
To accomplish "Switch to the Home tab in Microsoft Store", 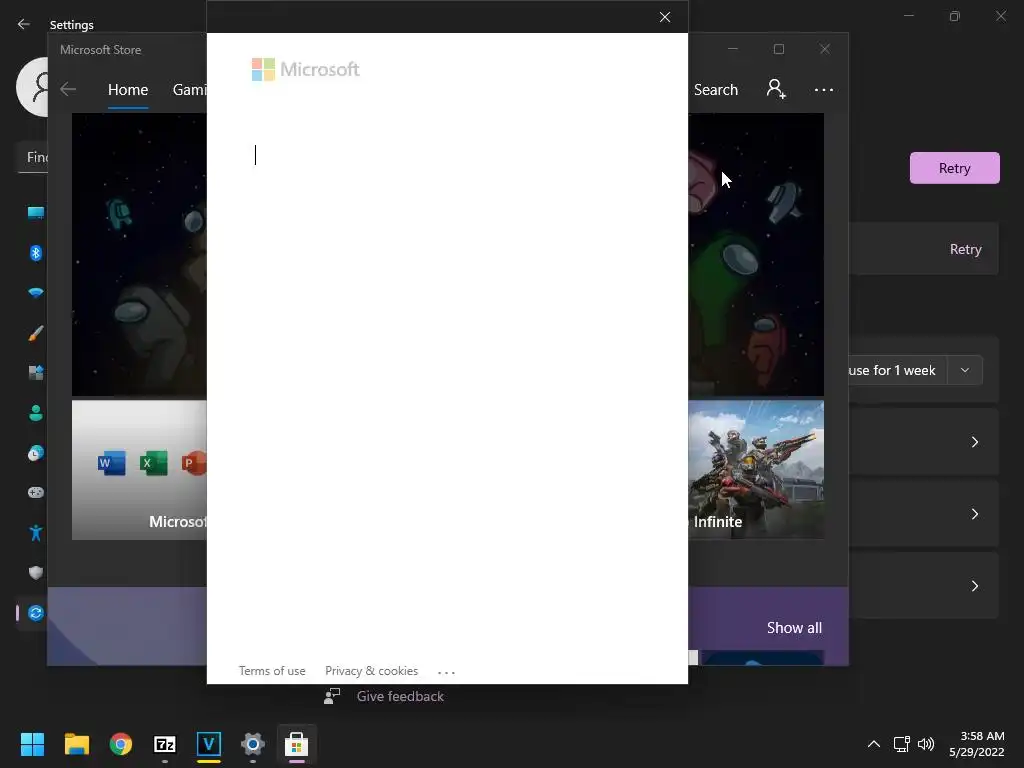I will coord(128,89).
